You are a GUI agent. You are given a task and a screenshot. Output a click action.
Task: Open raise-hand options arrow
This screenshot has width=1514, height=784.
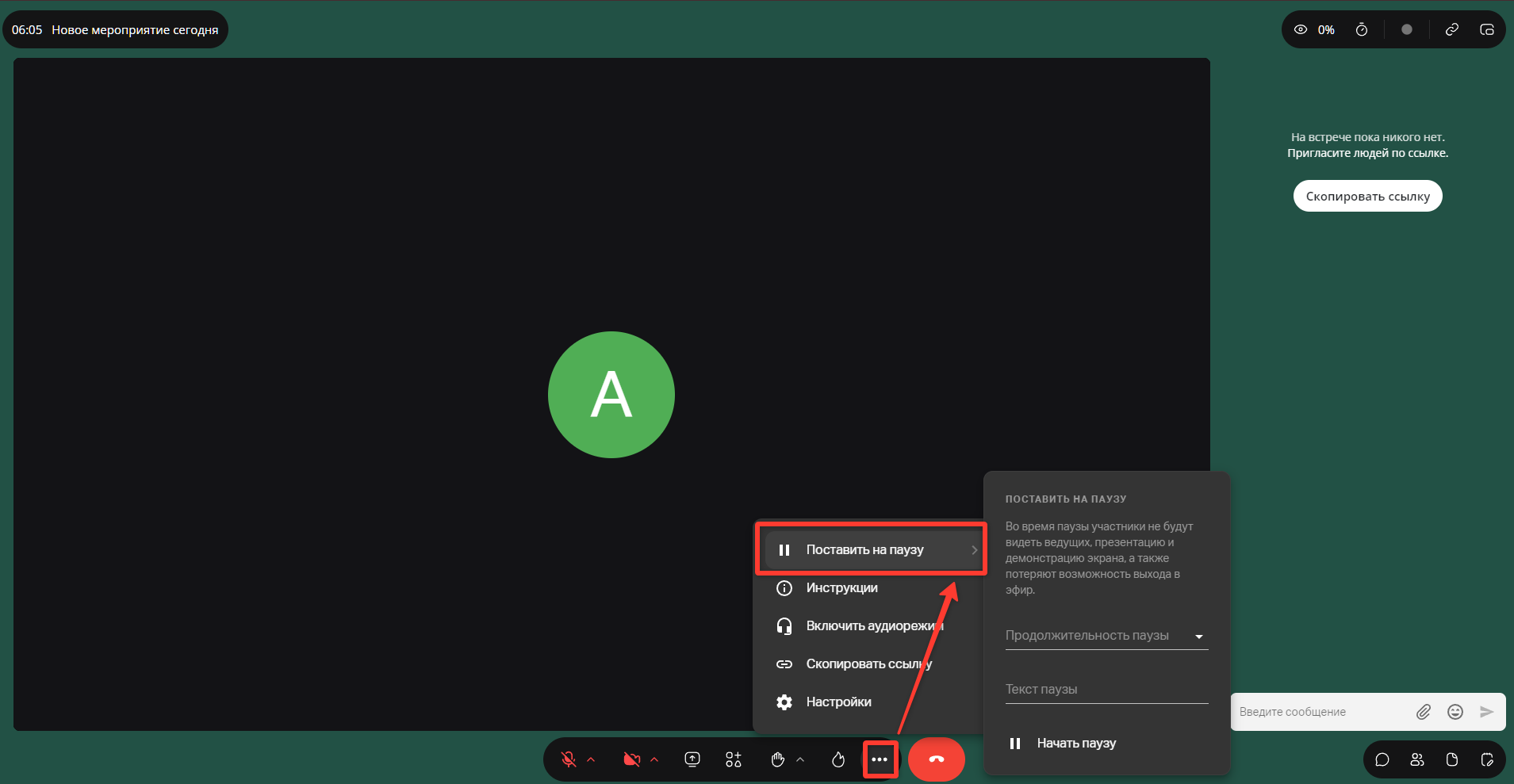(800, 759)
